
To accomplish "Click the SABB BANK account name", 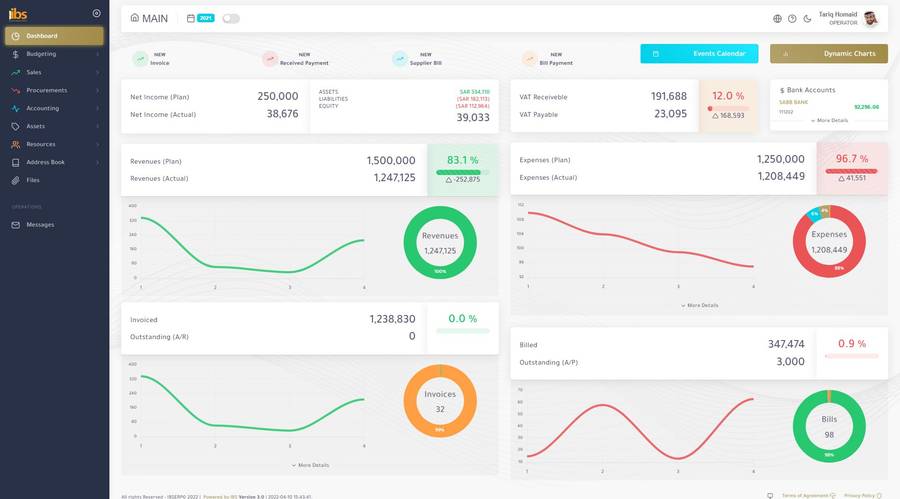I will pos(793,102).
